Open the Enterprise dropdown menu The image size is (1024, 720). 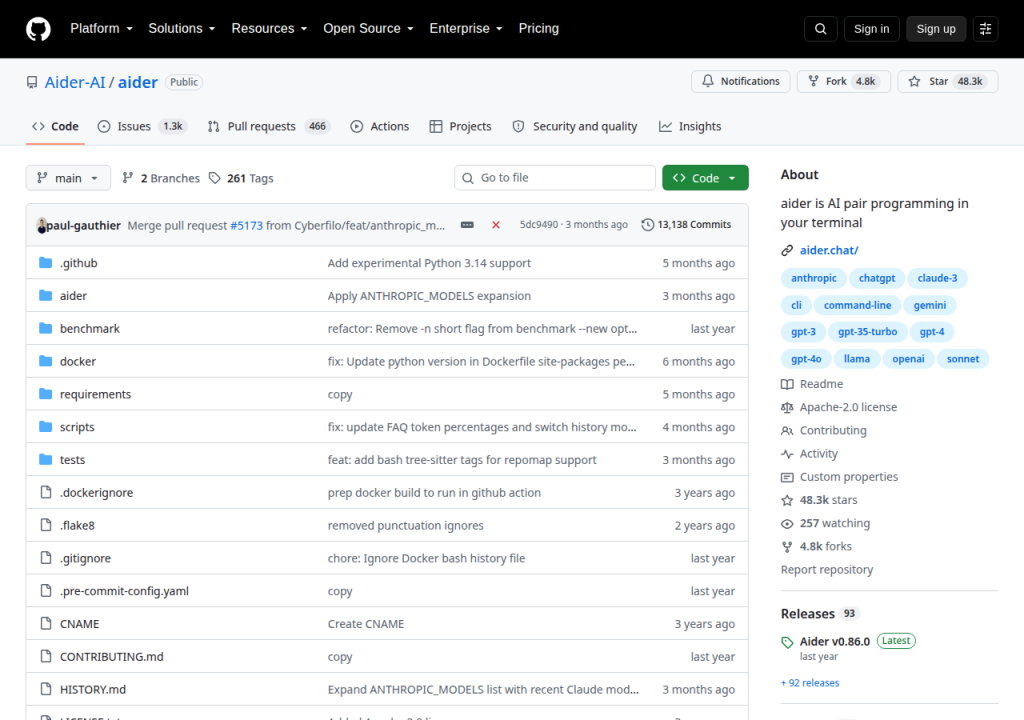[x=466, y=29]
